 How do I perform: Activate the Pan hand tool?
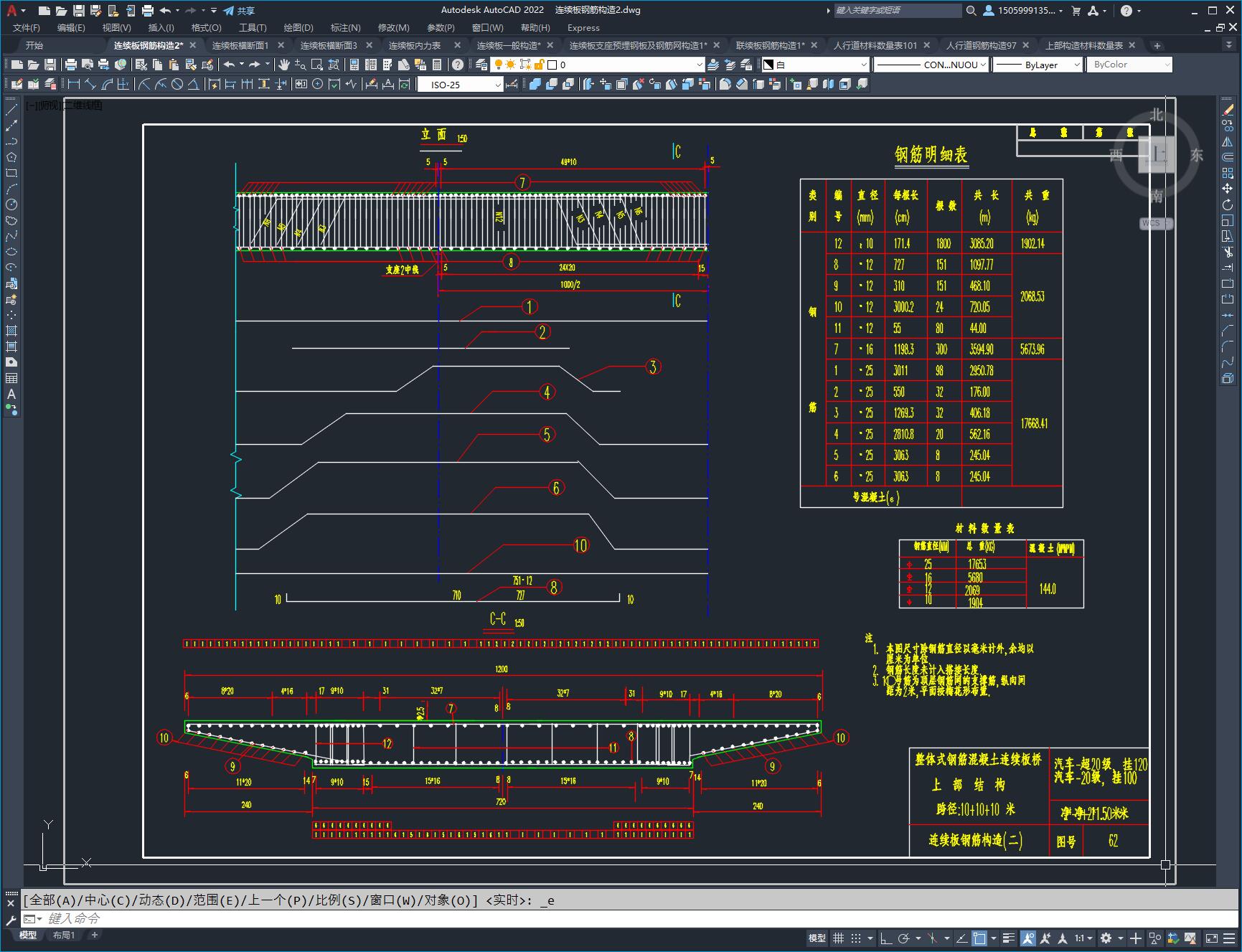click(x=284, y=65)
